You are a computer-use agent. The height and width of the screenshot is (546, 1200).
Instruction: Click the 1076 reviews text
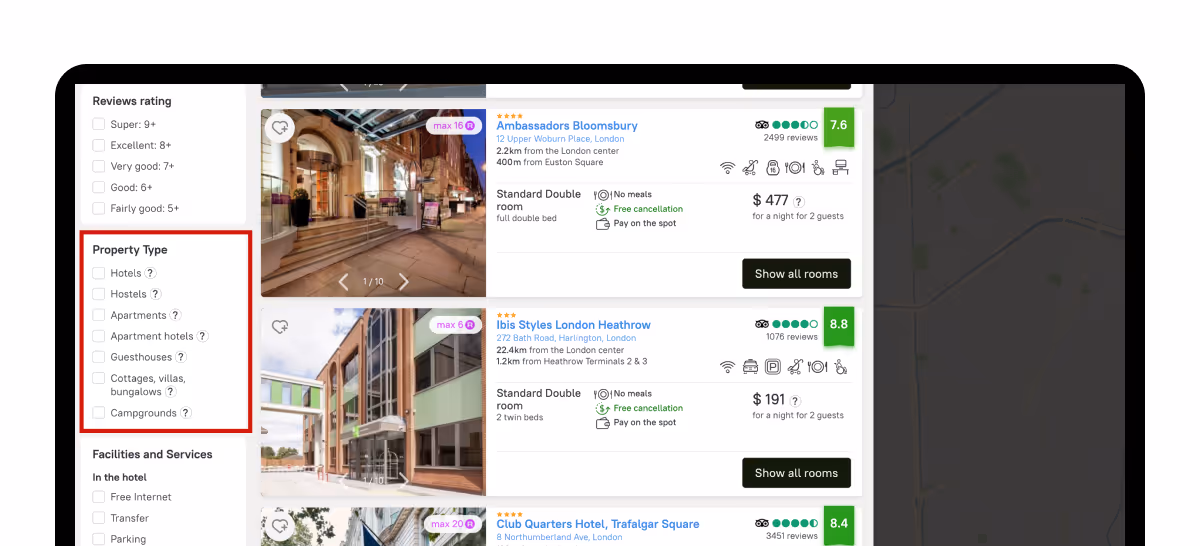(791, 337)
